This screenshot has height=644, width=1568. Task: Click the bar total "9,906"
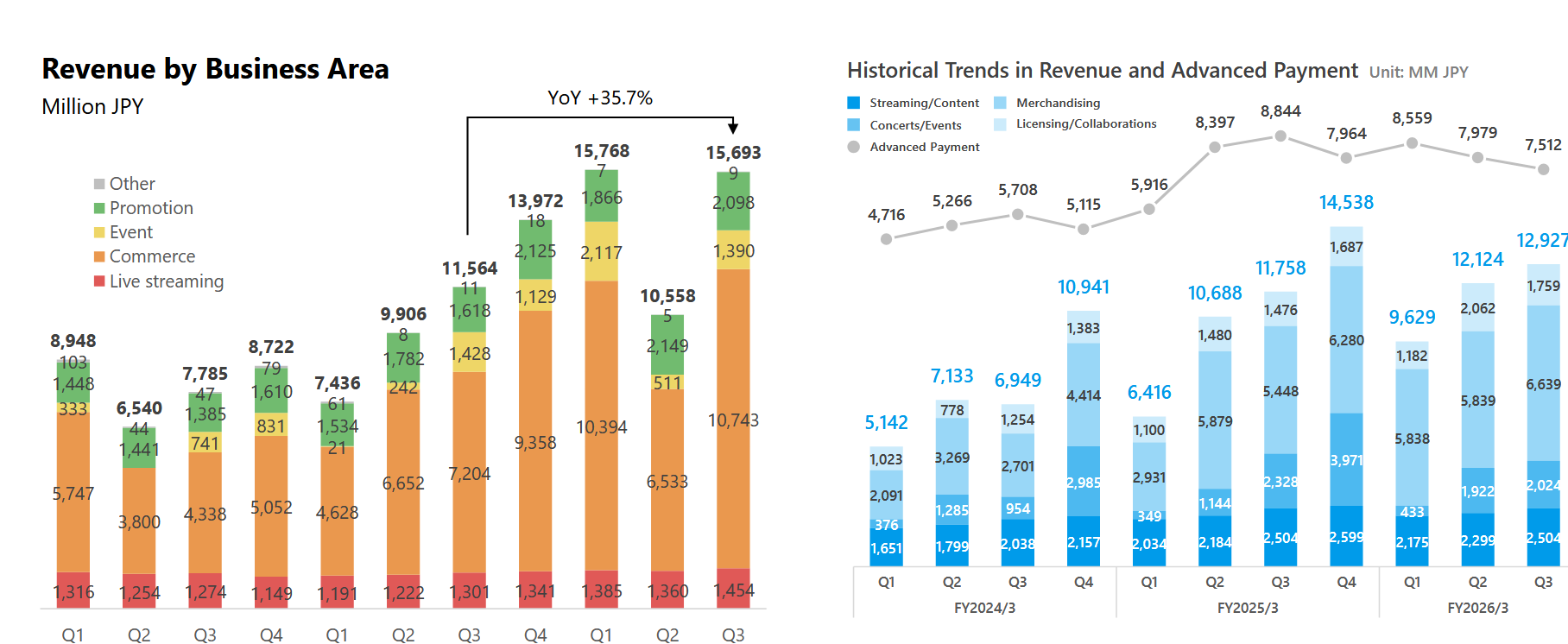[403, 314]
